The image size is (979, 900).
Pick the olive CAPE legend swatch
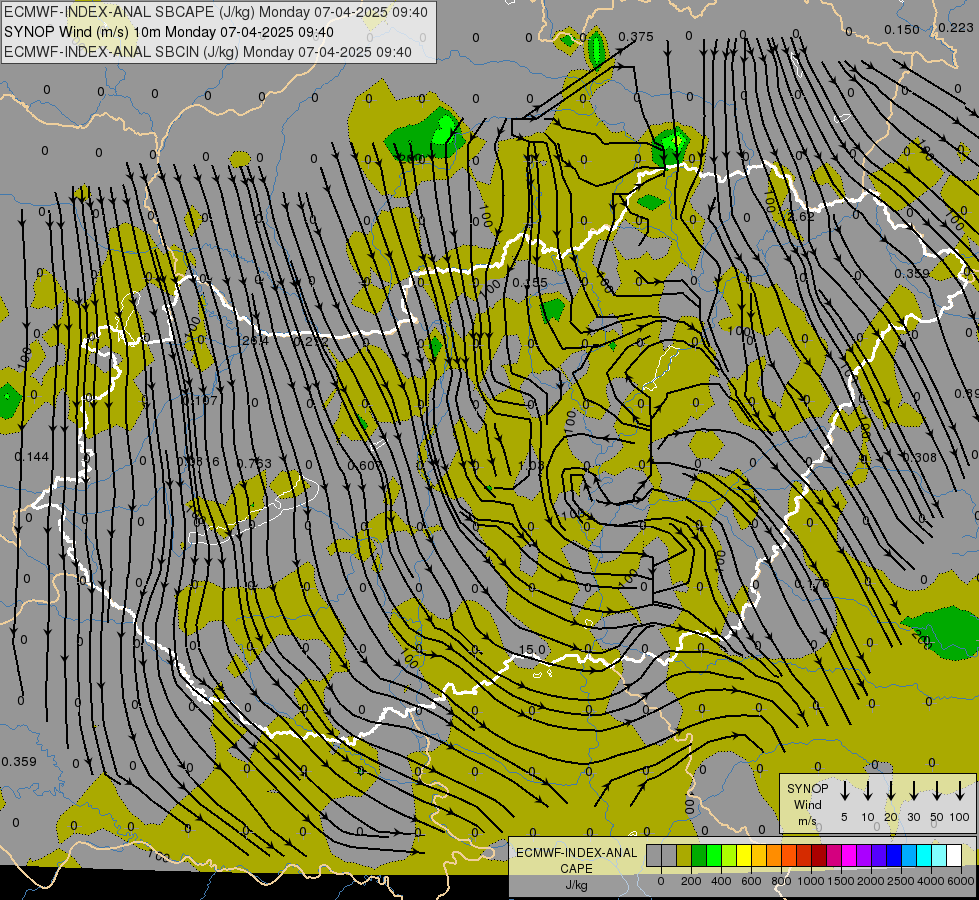pos(684,856)
